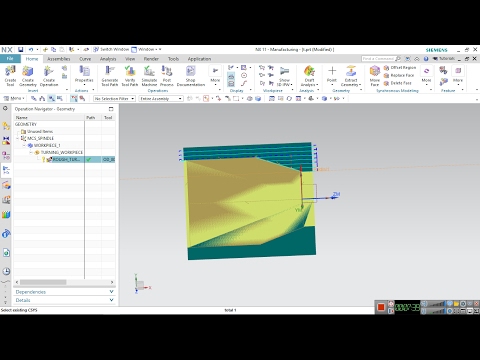The image size is (480, 360).
Task: Open the History clock sidebar tab
Action: [x=6, y=271]
